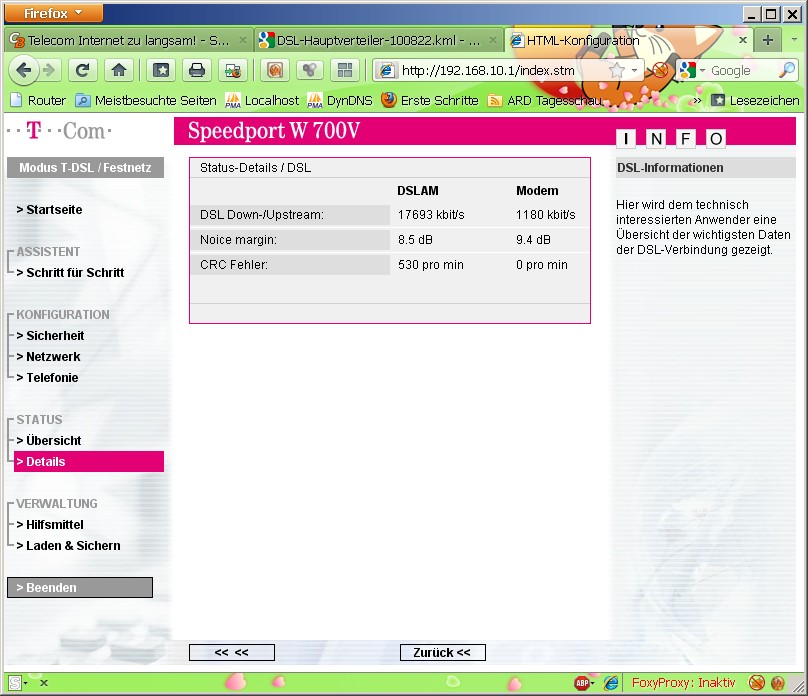Screen dimensions: 808x696
Task: Click the T-Com logo
Action: point(59,131)
